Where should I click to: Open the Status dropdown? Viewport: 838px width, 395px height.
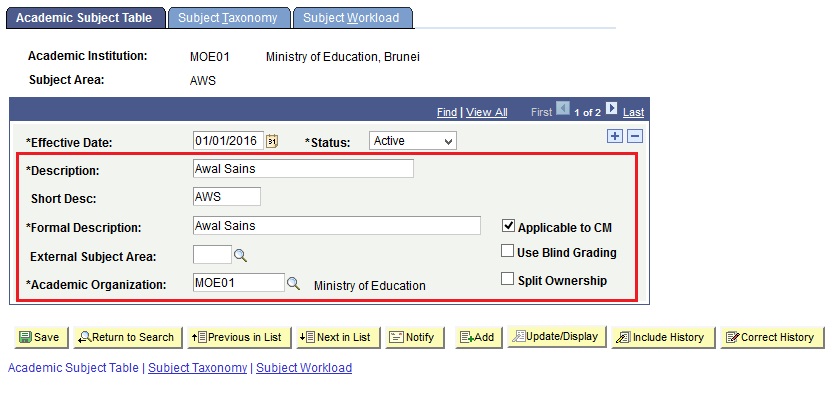pyautogui.click(x=413, y=141)
